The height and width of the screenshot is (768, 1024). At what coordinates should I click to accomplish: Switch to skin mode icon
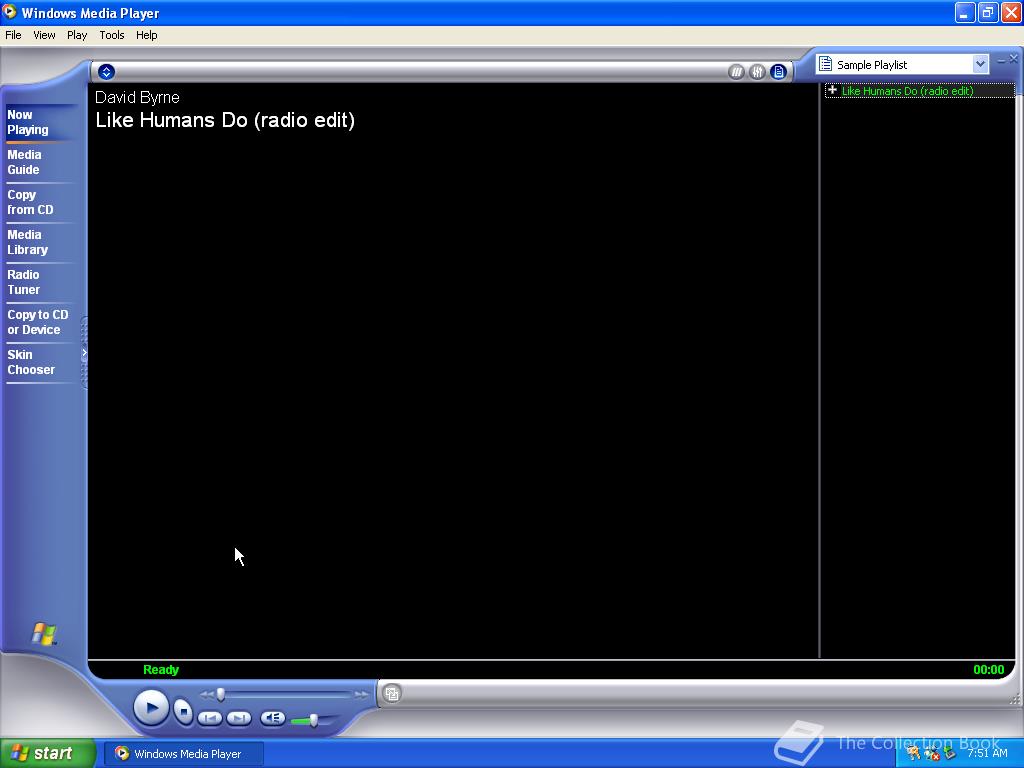point(392,694)
